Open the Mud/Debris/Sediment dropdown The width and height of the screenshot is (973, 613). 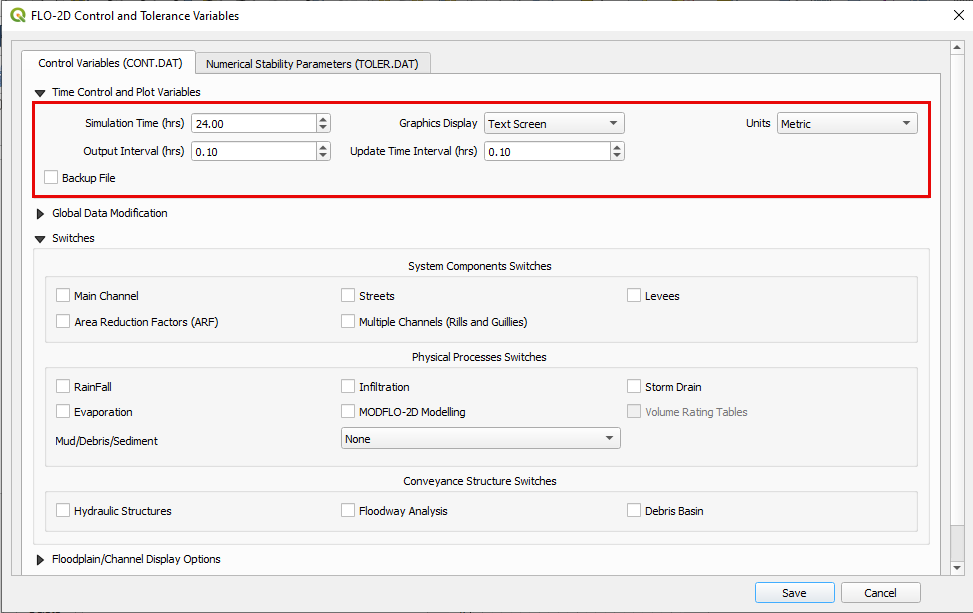(480, 439)
